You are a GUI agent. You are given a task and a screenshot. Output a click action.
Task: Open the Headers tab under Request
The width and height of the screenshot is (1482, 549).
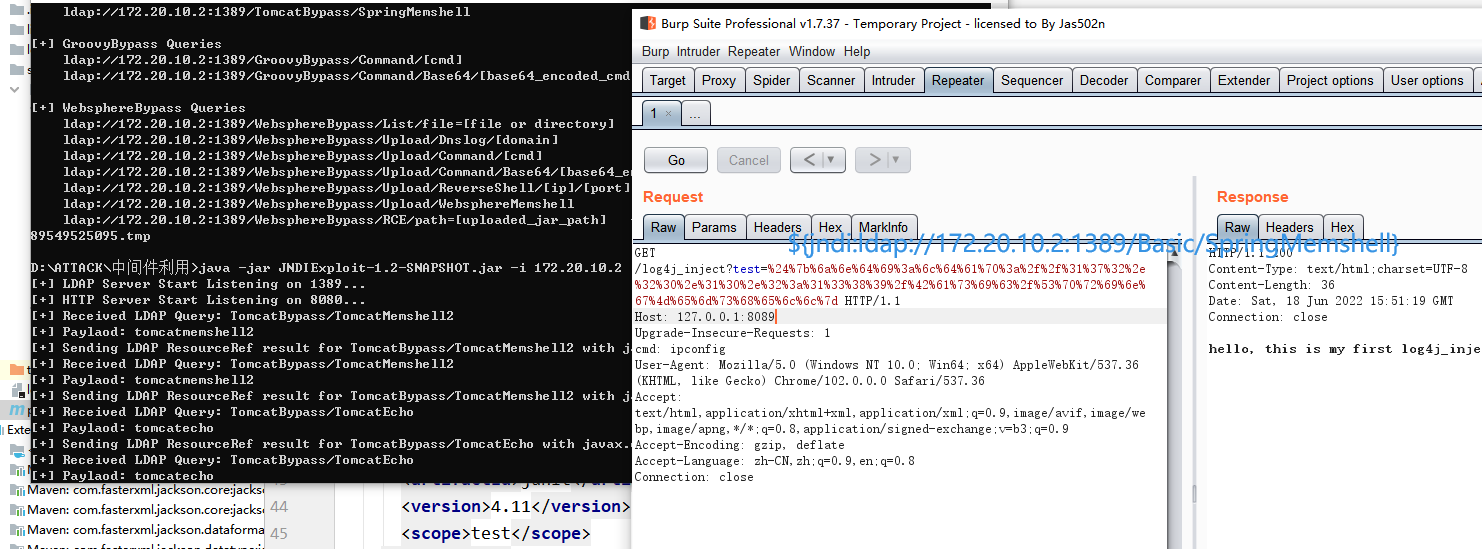coord(777,227)
